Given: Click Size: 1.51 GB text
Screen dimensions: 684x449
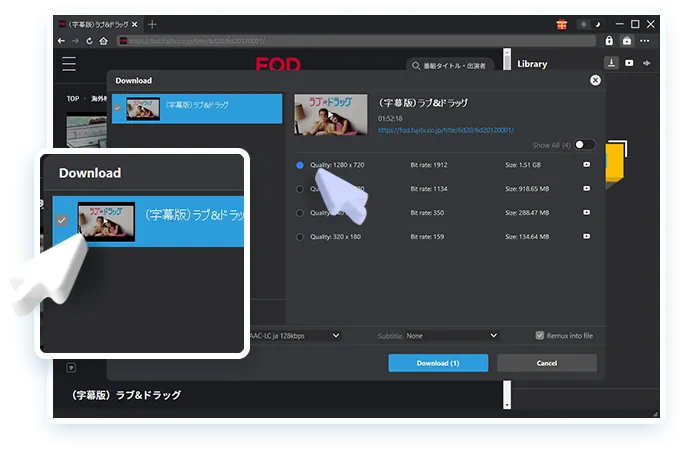Looking at the screenshot, I should pyautogui.click(x=523, y=165).
